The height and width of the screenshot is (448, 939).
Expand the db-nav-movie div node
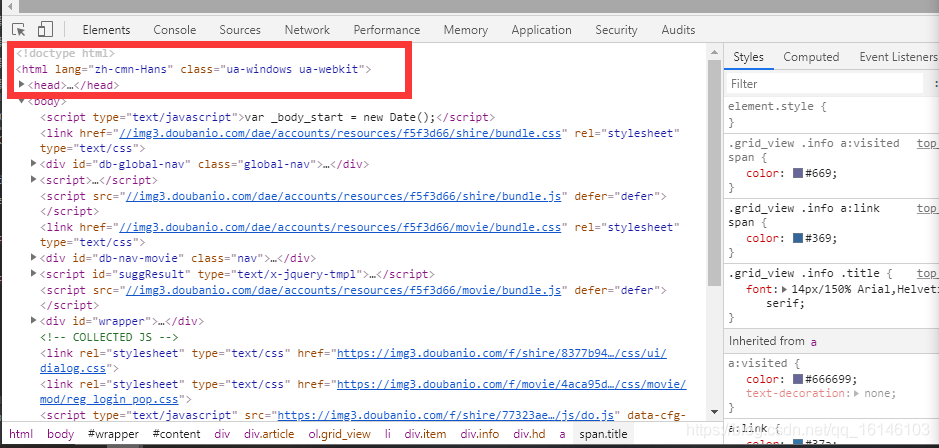pyautogui.click(x=34, y=258)
